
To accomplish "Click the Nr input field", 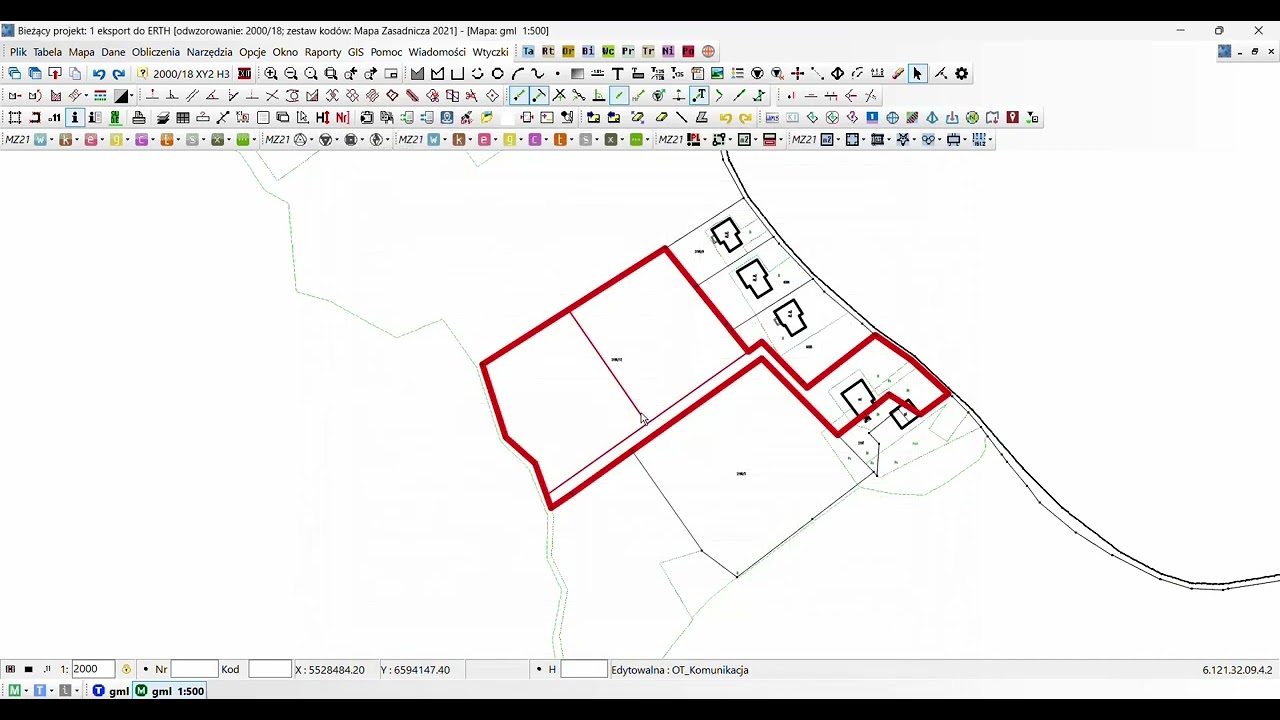I will (x=194, y=669).
